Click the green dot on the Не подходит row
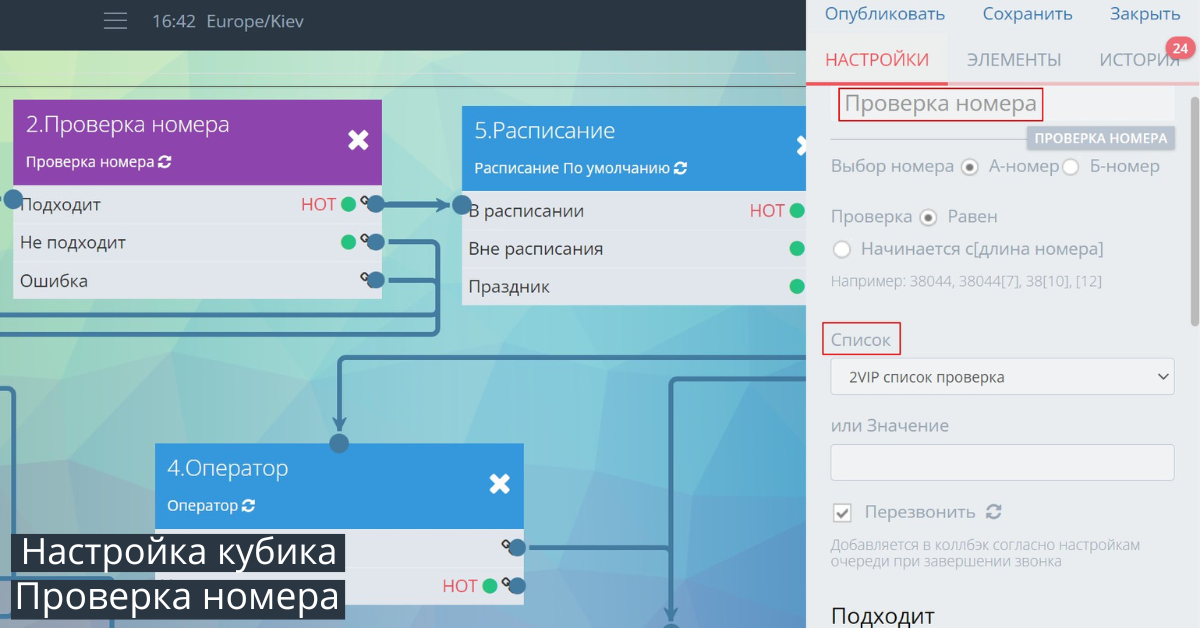This screenshot has width=1200, height=628. click(x=350, y=242)
